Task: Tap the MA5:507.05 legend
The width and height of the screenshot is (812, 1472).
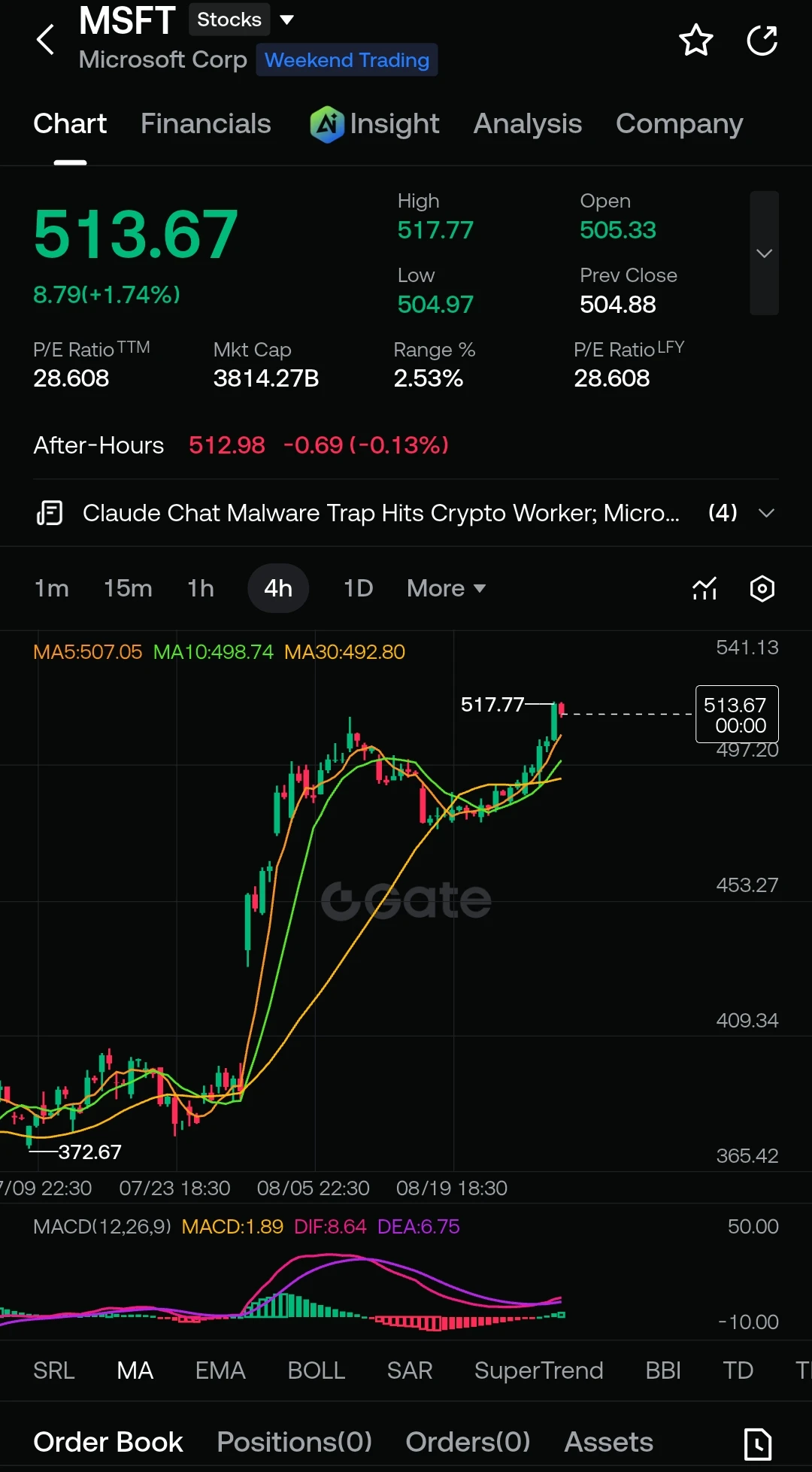Action: click(87, 652)
